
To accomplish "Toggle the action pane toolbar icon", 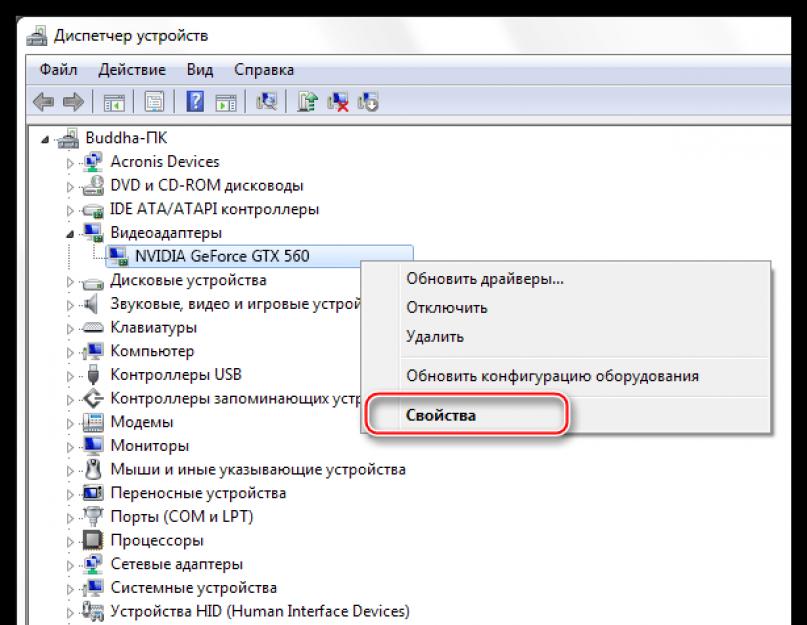I will coord(226,102).
